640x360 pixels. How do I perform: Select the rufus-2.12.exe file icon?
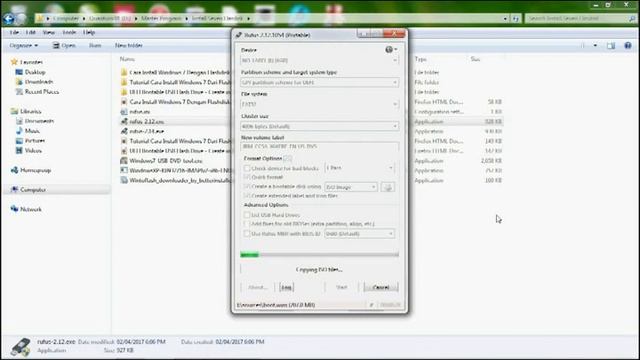tap(124, 121)
